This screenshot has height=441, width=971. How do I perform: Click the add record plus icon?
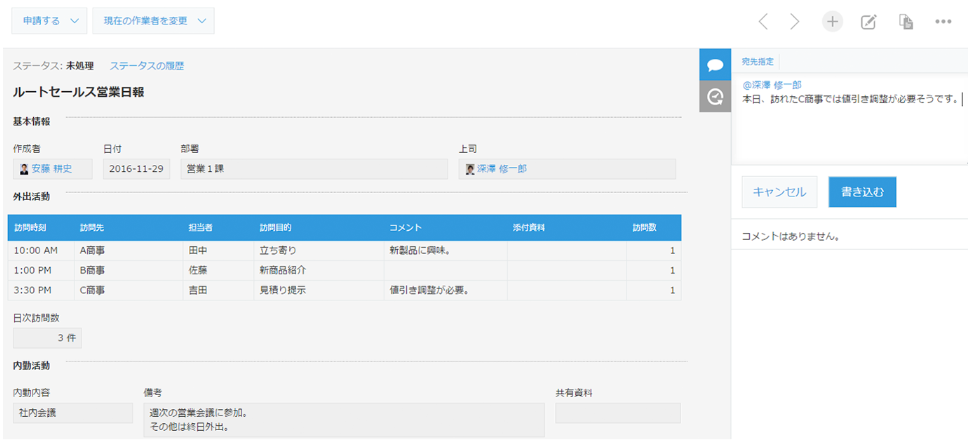pyautogui.click(x=832, y=21)
